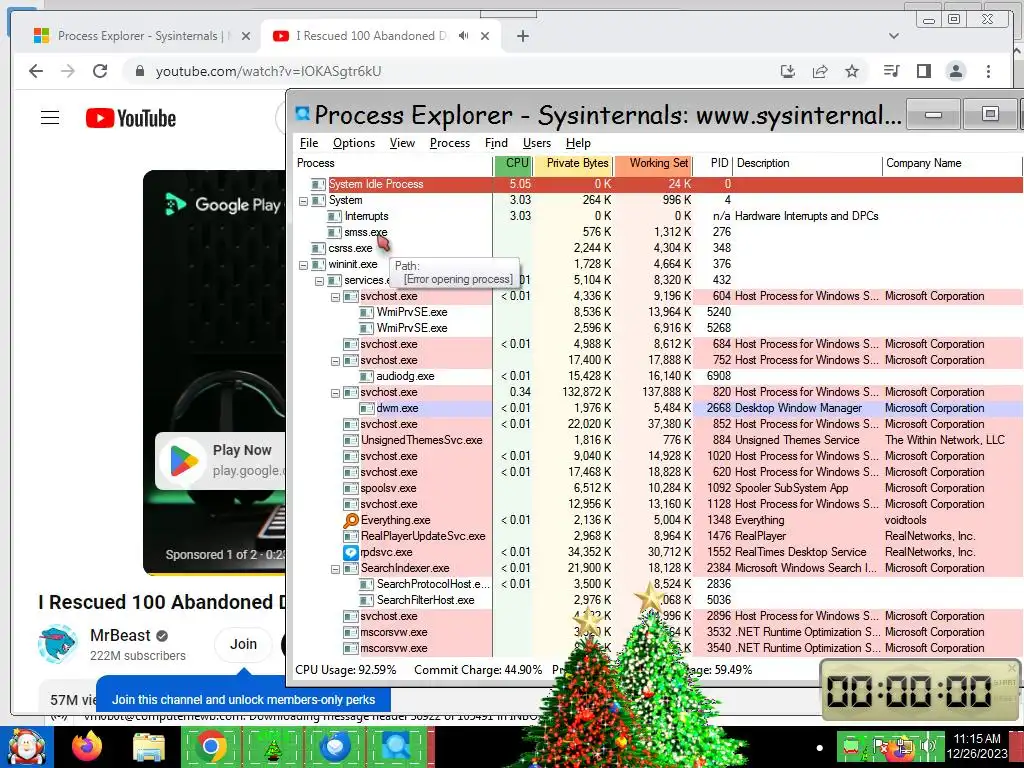Image resolution: width=1024 pixels, height=768 pixels.
Task: Click the Chrome address bar URL
Action: (x=268, y=71)
